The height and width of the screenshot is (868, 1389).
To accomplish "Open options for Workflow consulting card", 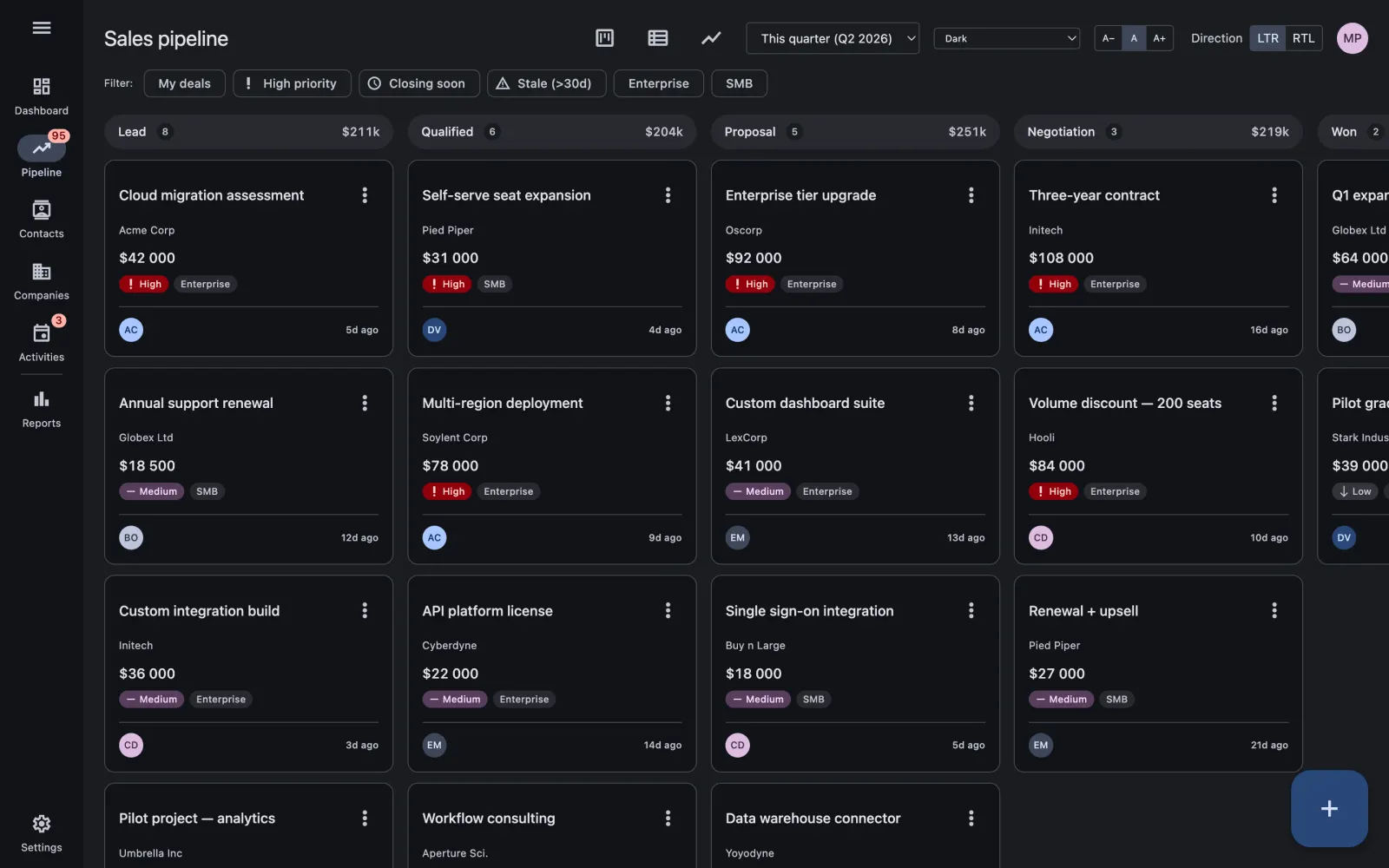I will click(668, 819).
